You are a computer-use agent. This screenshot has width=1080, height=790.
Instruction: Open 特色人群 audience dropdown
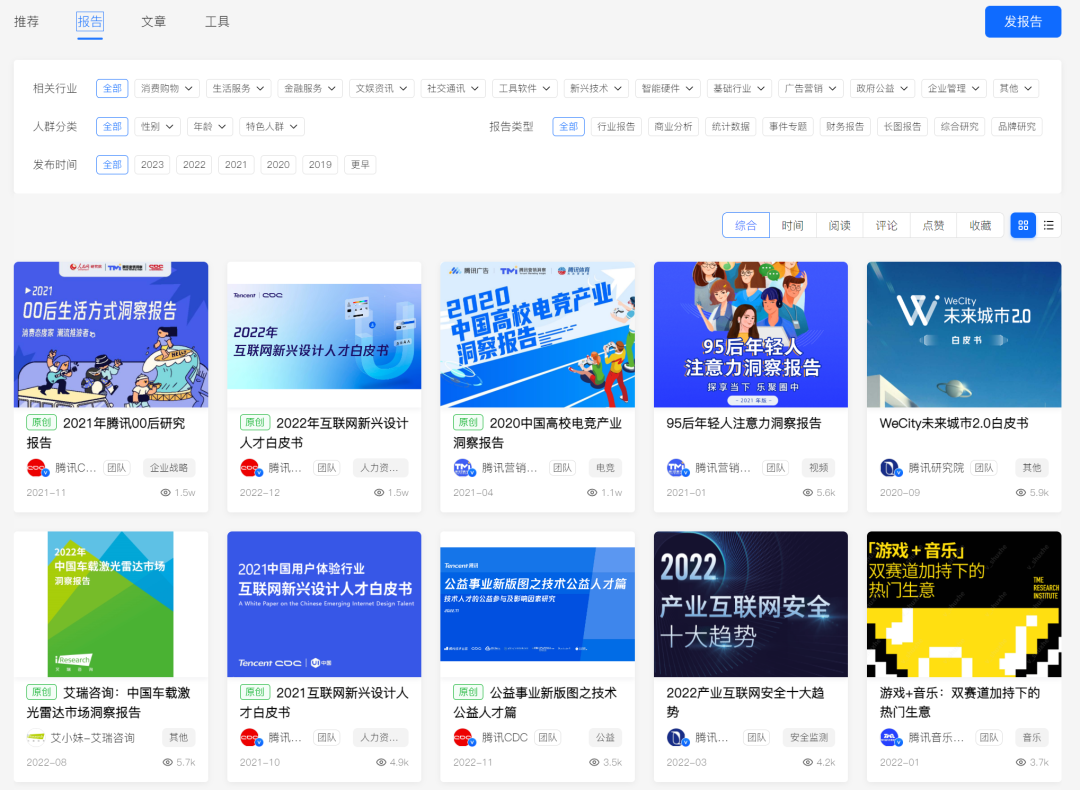[271, 127]
